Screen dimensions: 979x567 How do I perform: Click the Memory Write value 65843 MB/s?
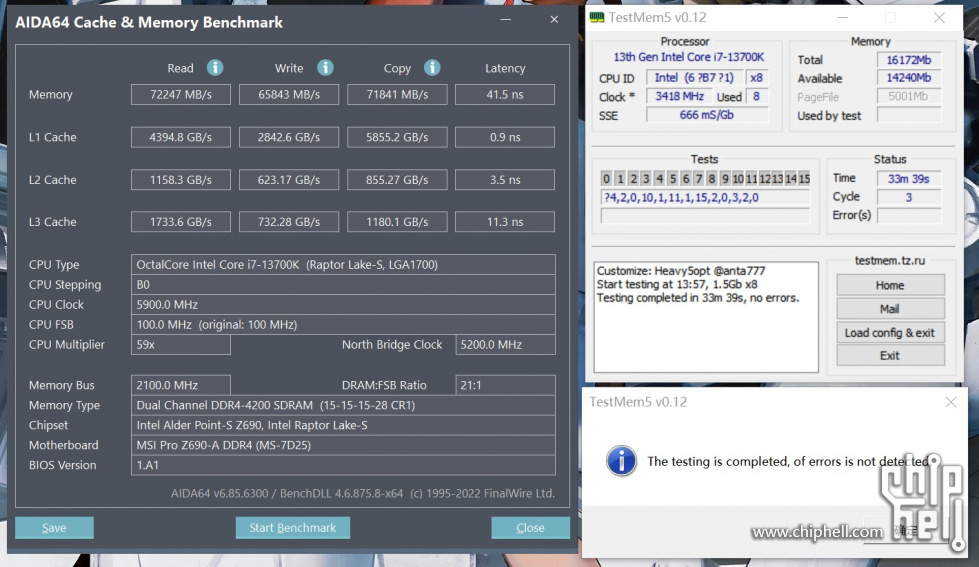coord(288,94)
